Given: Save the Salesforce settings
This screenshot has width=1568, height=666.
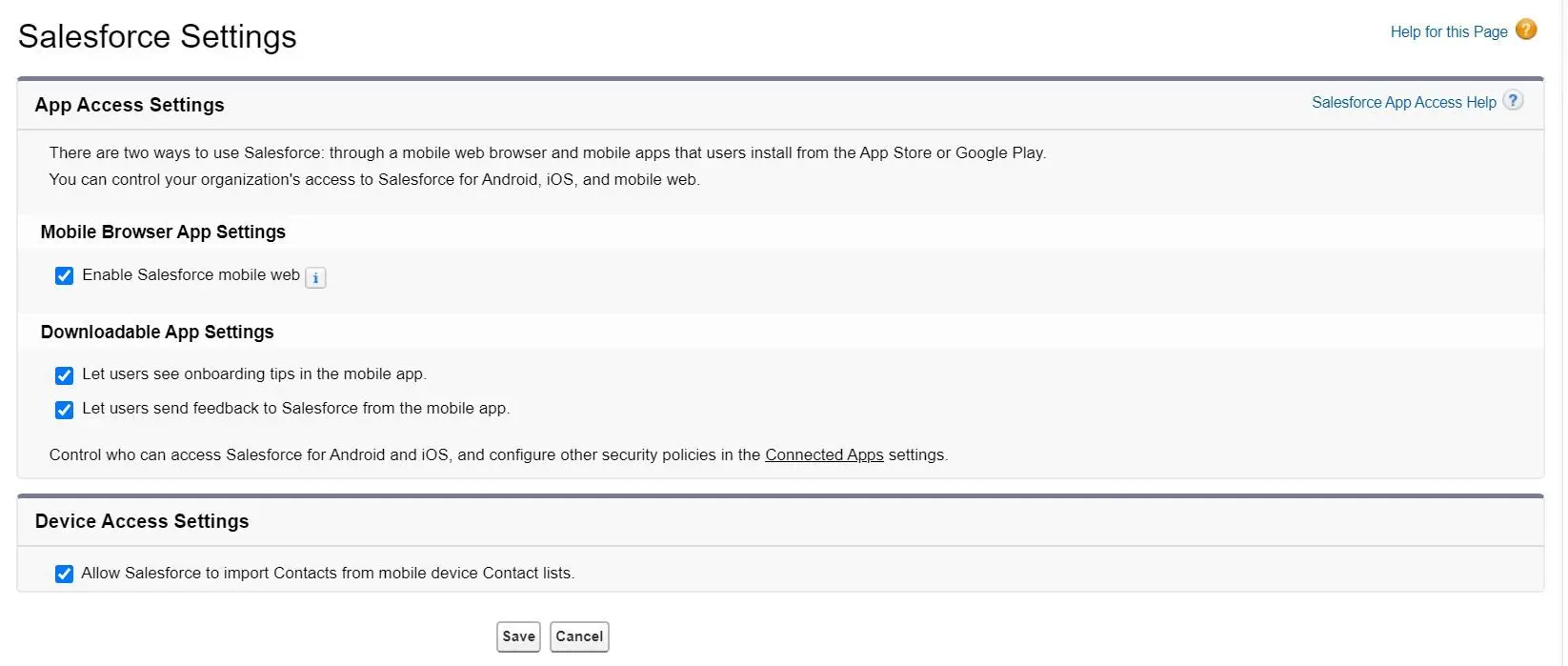Looking at the screenshot, I should click(518, 636).
